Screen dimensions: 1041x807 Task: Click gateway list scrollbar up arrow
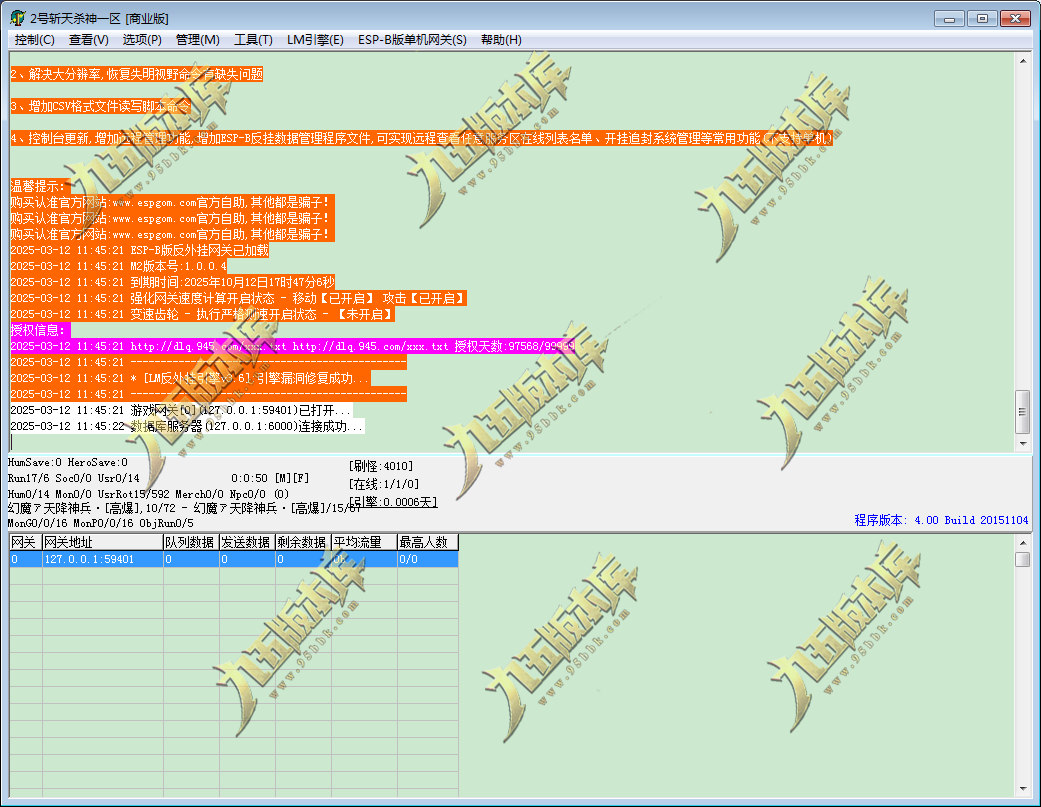(x=1023, y=543)
